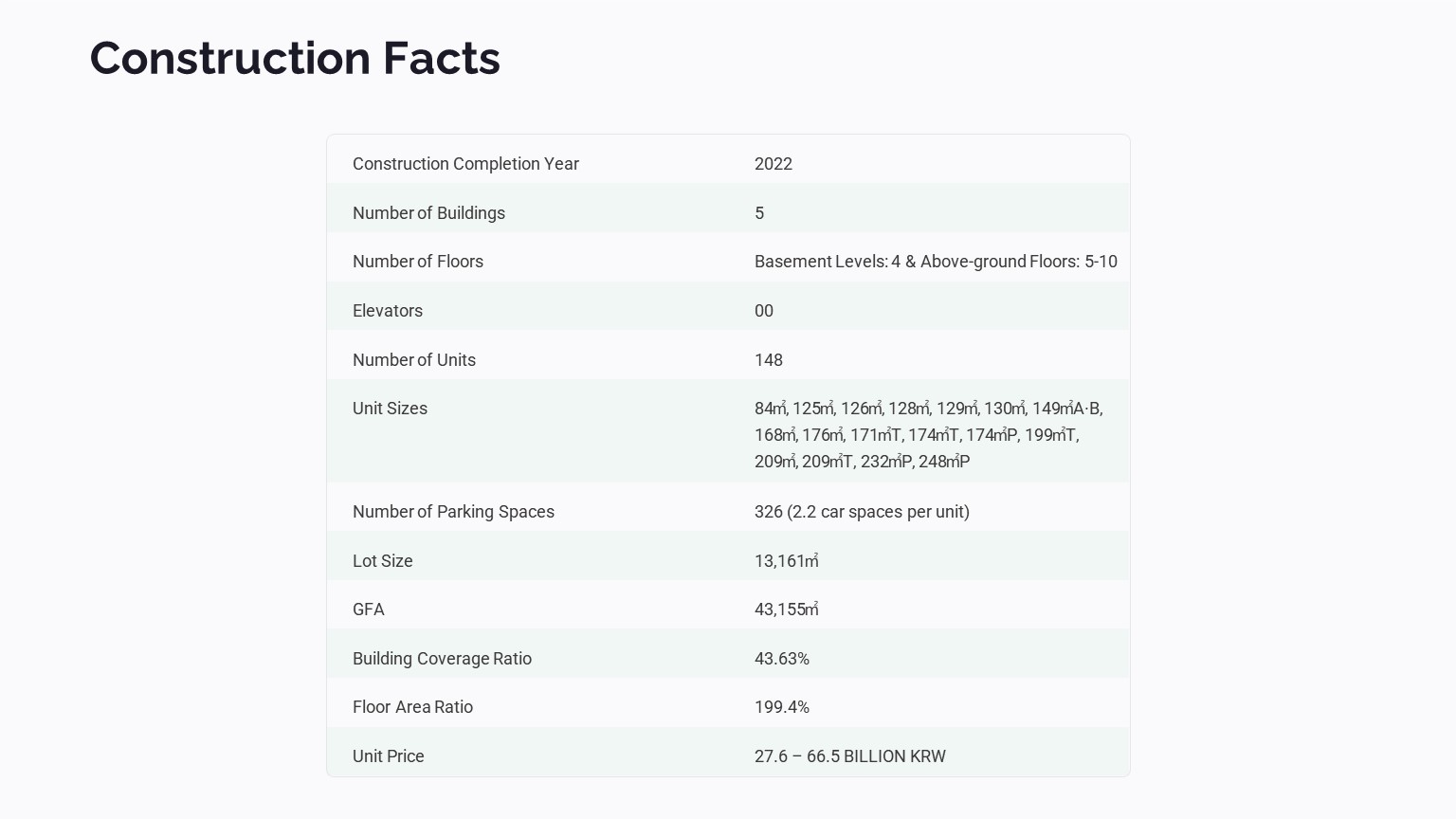Viewport: 1456px width, 819px height.
Task: Click the Elevators row label
Action: click(x=388, y=311)
